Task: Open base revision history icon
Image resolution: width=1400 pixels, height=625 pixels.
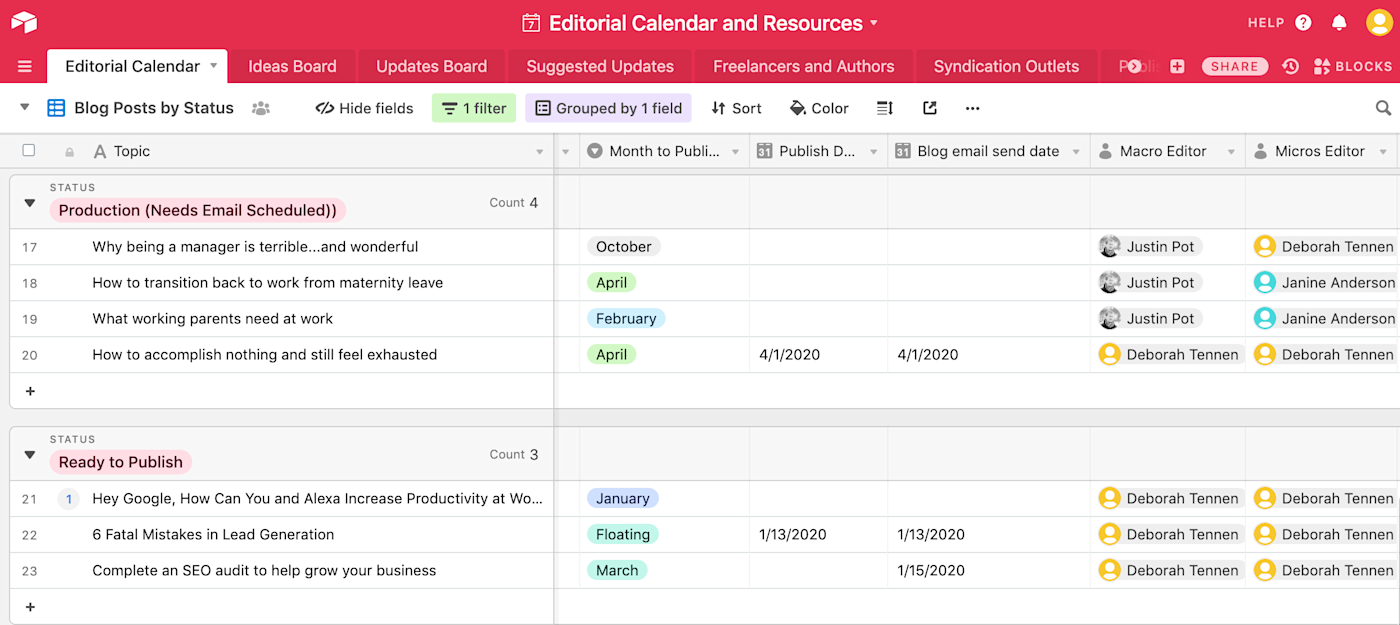Action: 1290,66
